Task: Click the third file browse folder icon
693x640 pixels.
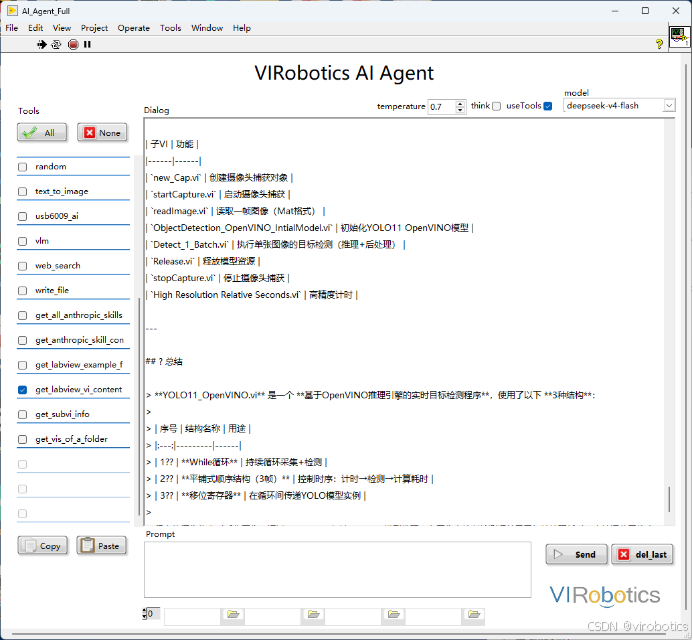Action: click(394, 614)
